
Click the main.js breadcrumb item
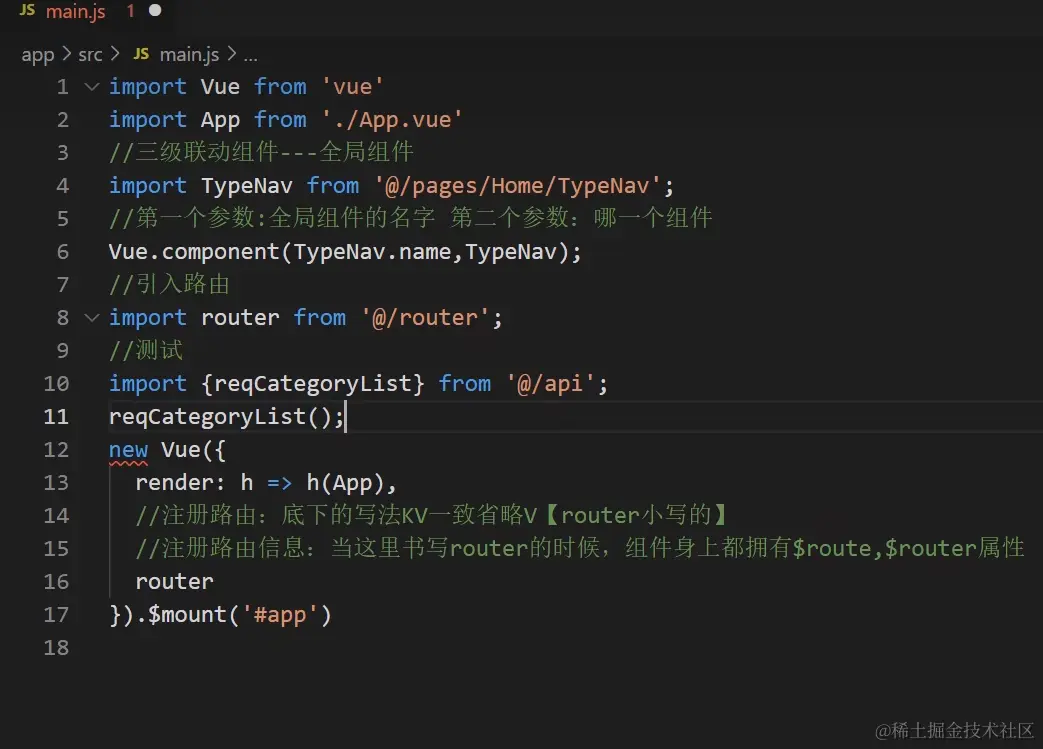click(x=189, y=55)
